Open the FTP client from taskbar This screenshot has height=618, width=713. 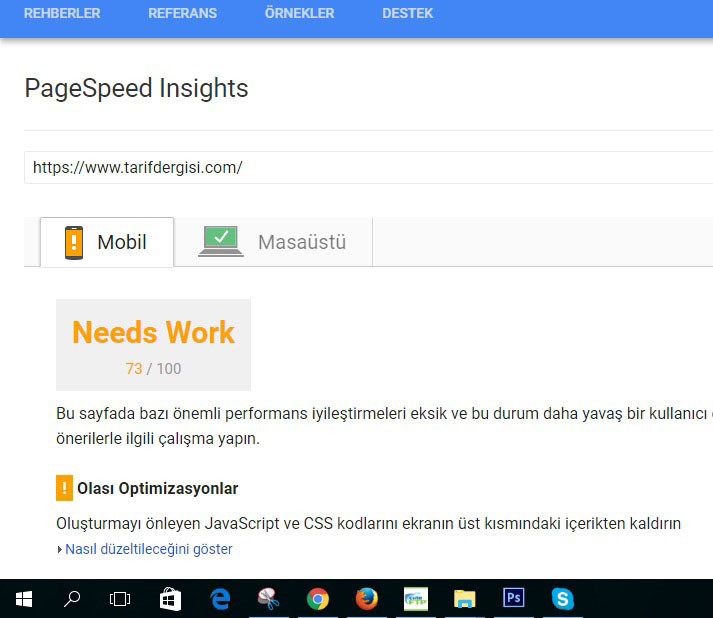(416, 599)
